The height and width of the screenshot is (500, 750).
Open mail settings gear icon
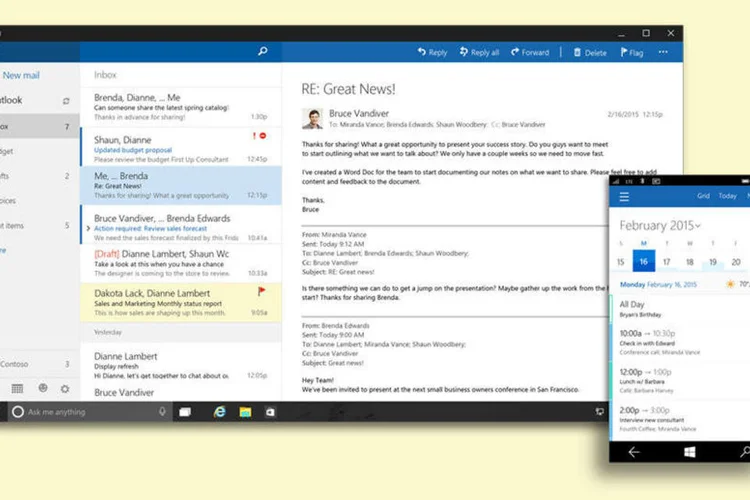click(x=65, y=389)
